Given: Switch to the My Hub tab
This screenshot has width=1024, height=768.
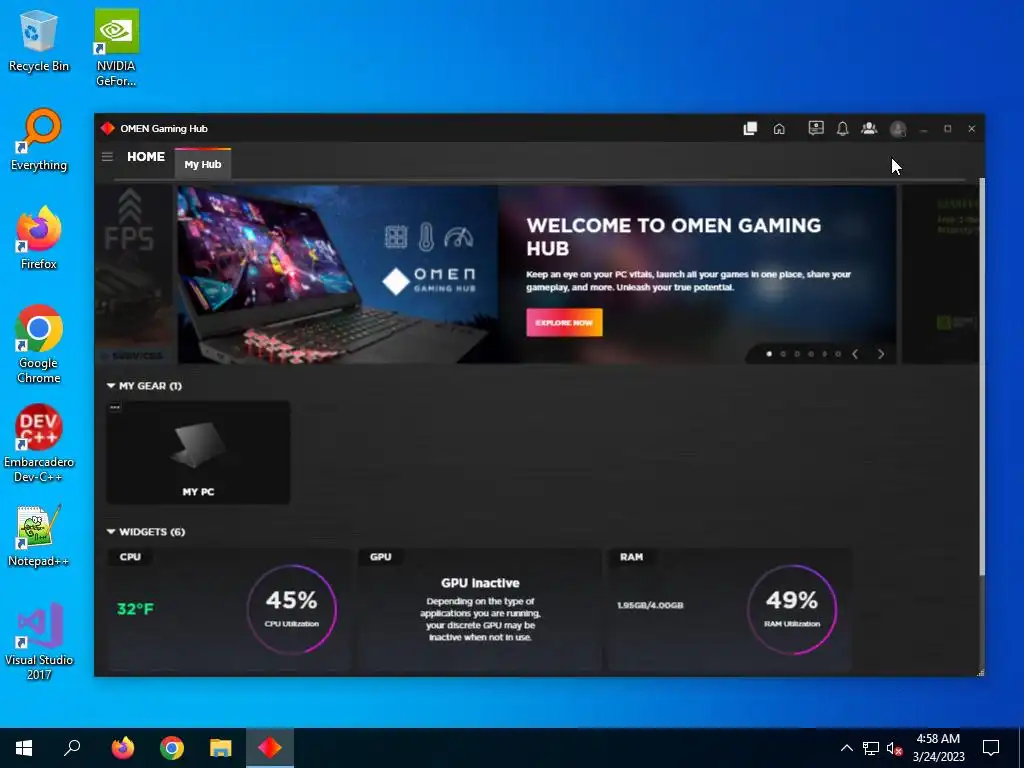Looking at the screenshot, I should pos(202,164).
